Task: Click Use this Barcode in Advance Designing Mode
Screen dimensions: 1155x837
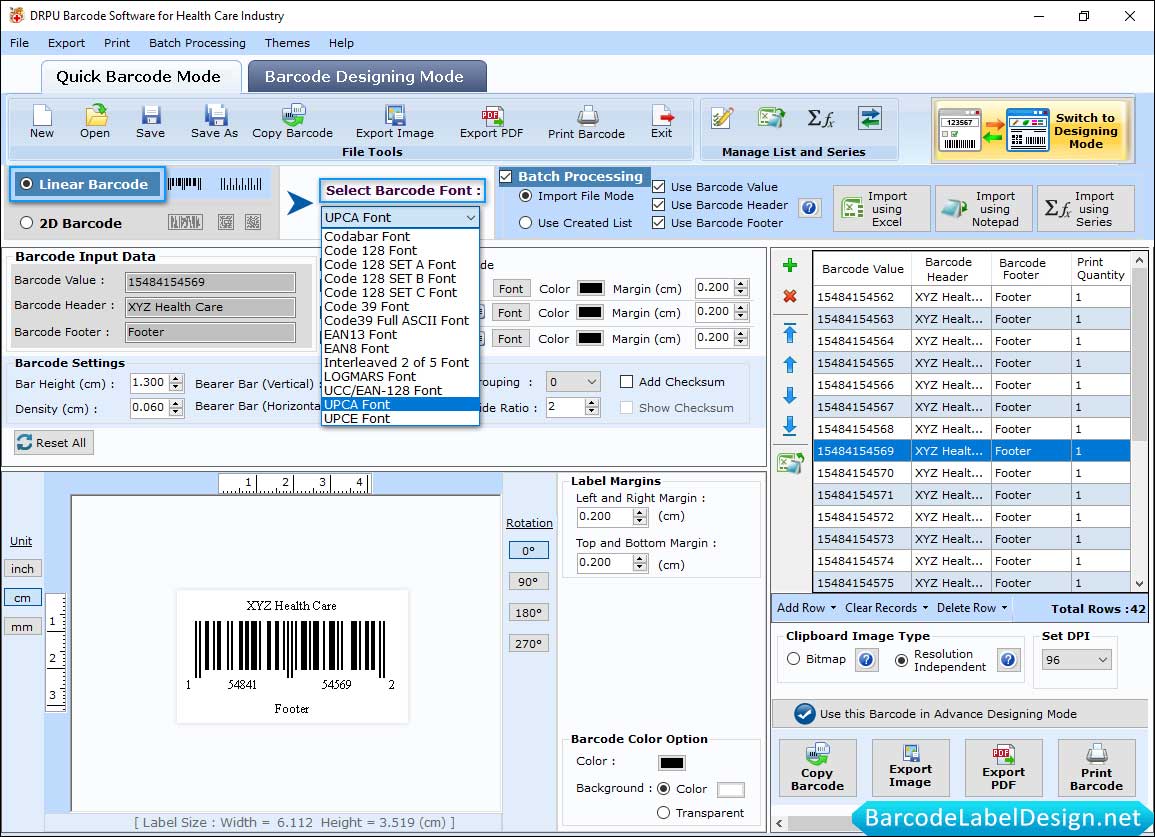Action: coord(960,713)
